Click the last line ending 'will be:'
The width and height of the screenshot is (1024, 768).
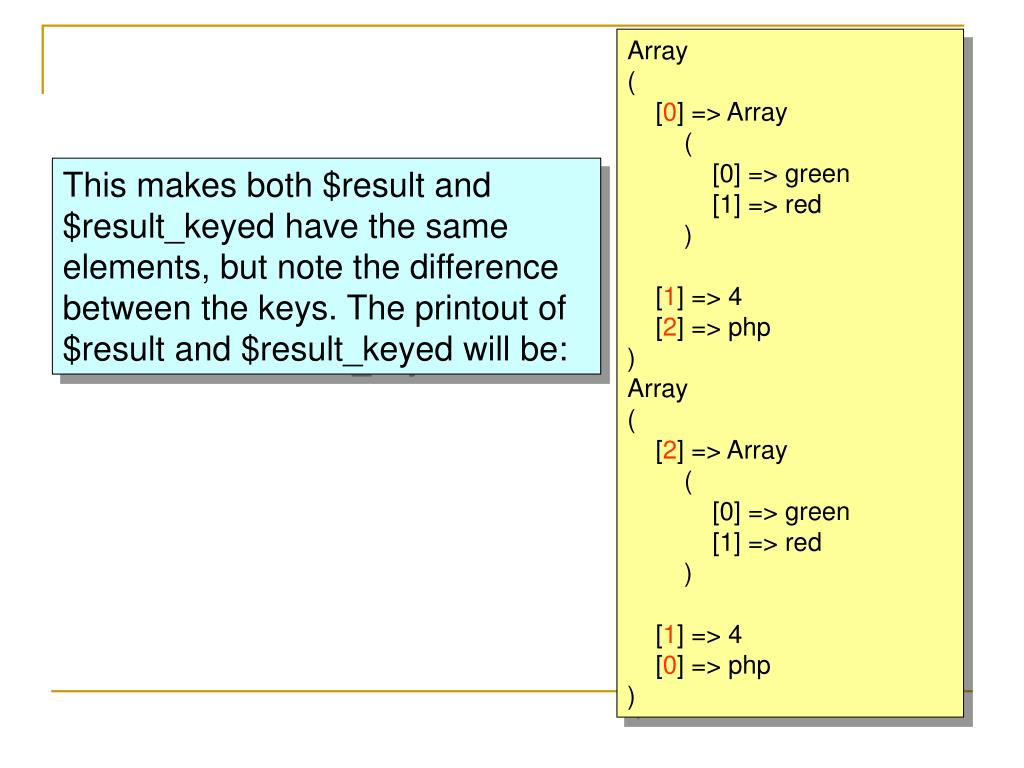coord(315,349)
